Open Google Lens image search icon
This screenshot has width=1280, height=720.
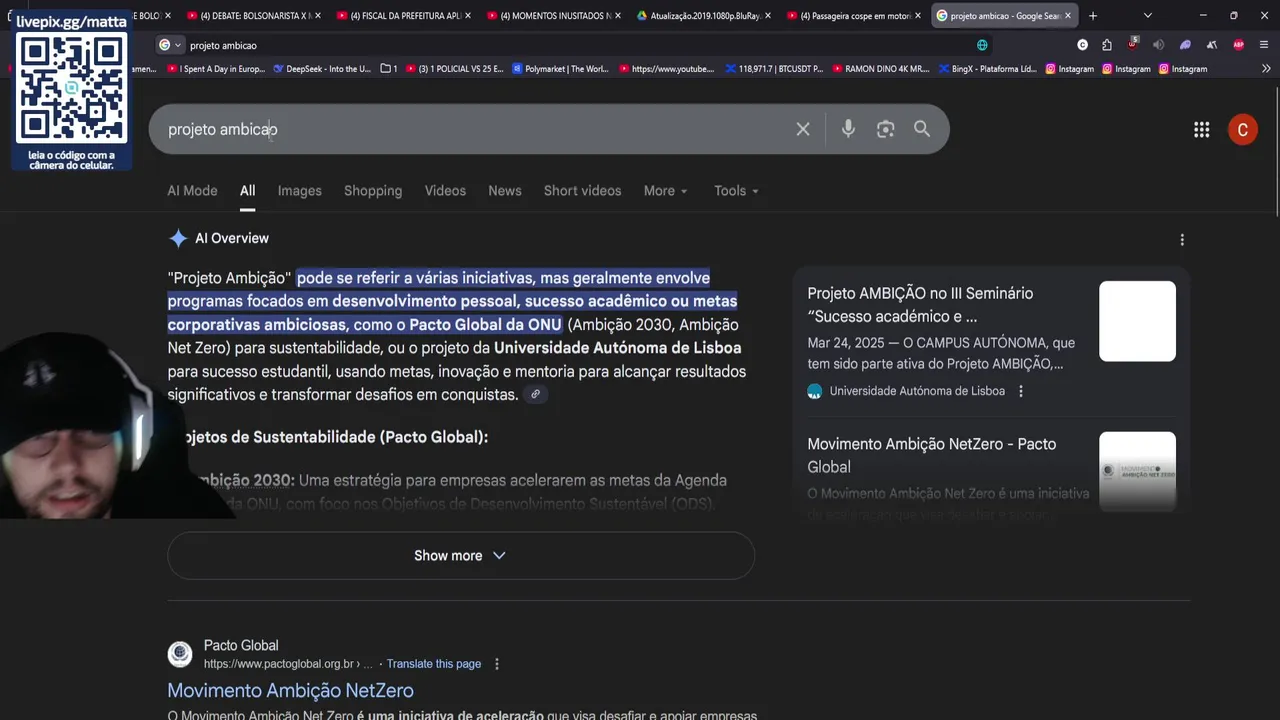885,129
